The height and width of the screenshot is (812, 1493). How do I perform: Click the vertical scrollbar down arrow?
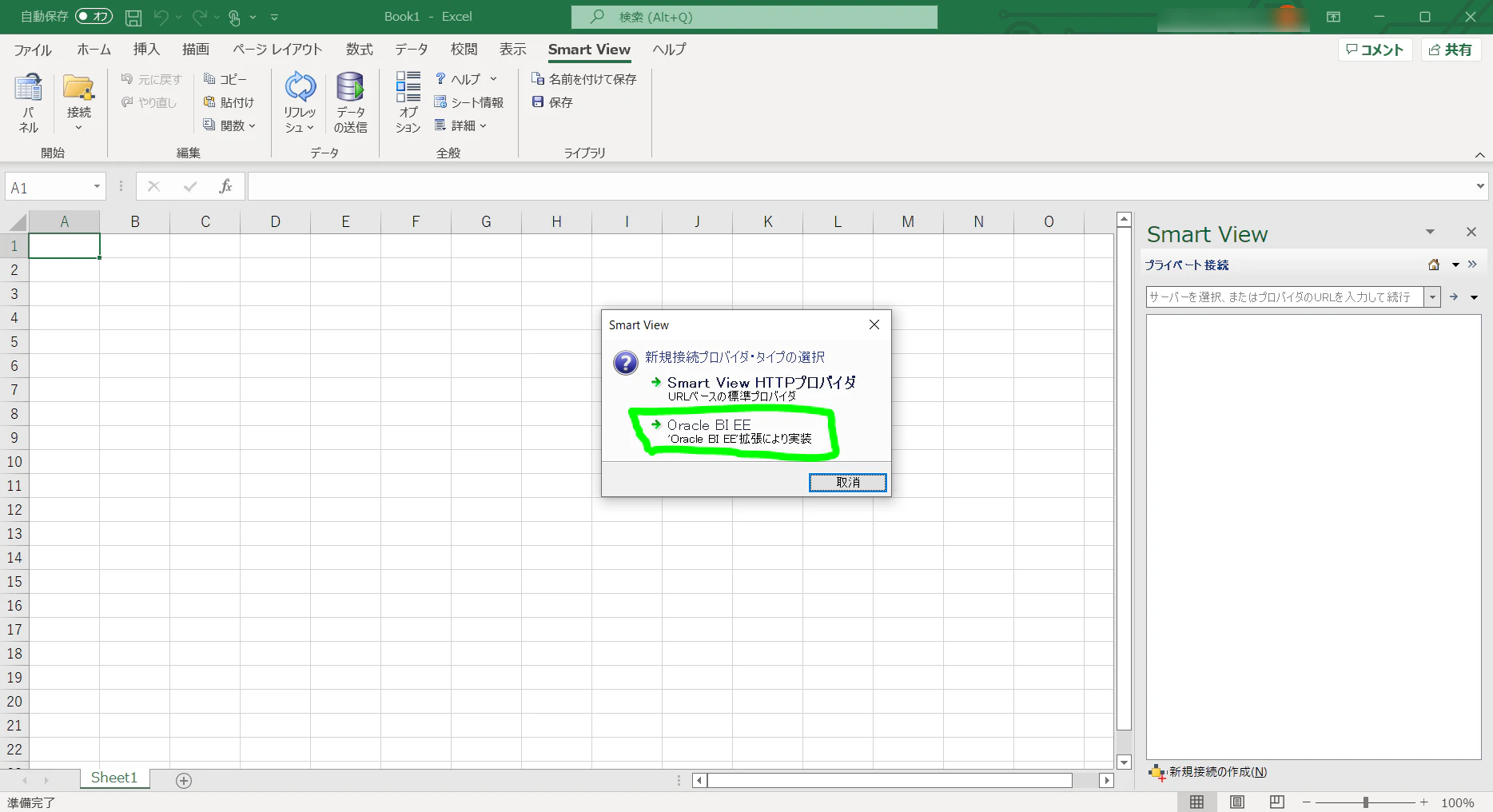coord(1124,762)
